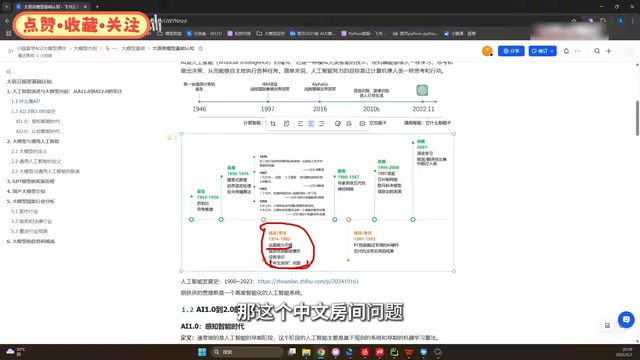Open a new browser tab
The width and height of the screenshot is (640, 360).
[x=97, y=7]
